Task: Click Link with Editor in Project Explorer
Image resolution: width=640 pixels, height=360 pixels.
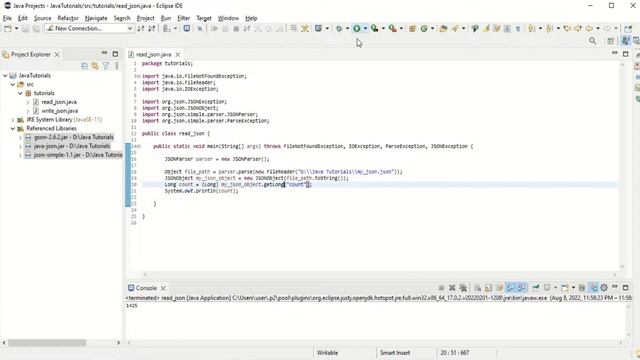Action: [x=95, y=66]
